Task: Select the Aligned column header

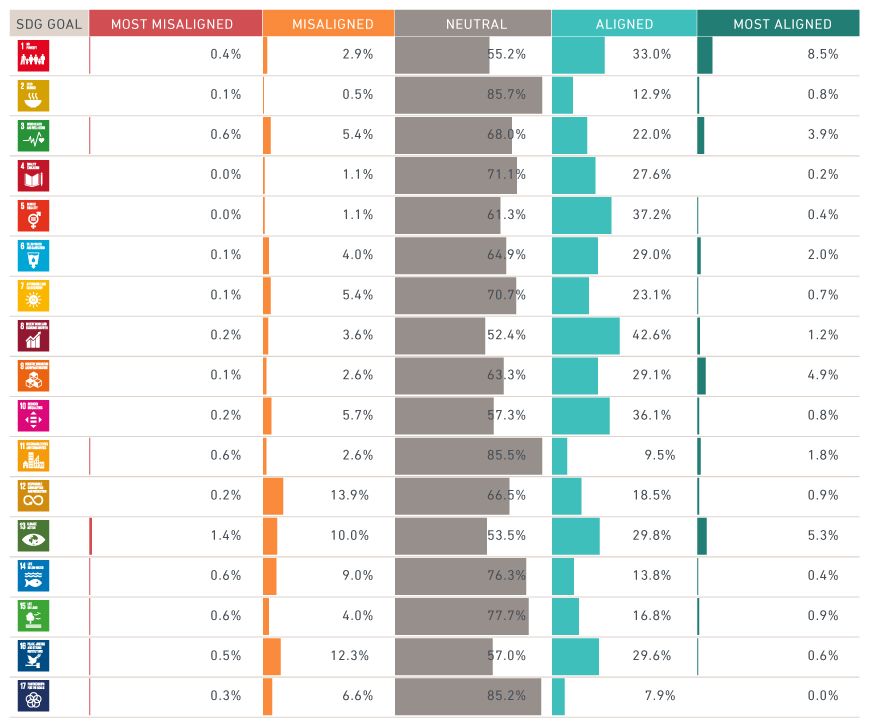Action: coord(623,23)
